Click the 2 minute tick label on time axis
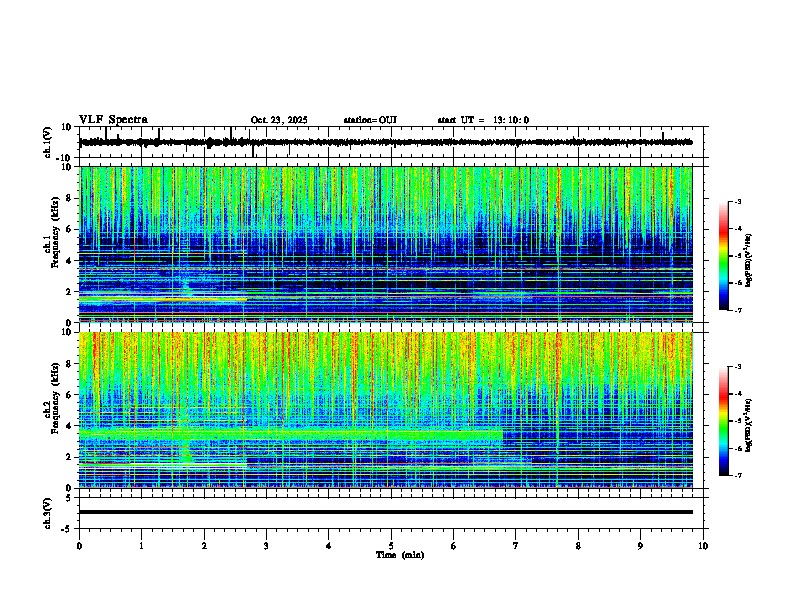Viewport: 792px width, 612px height. pyautogui.click(x=204, y=546)
